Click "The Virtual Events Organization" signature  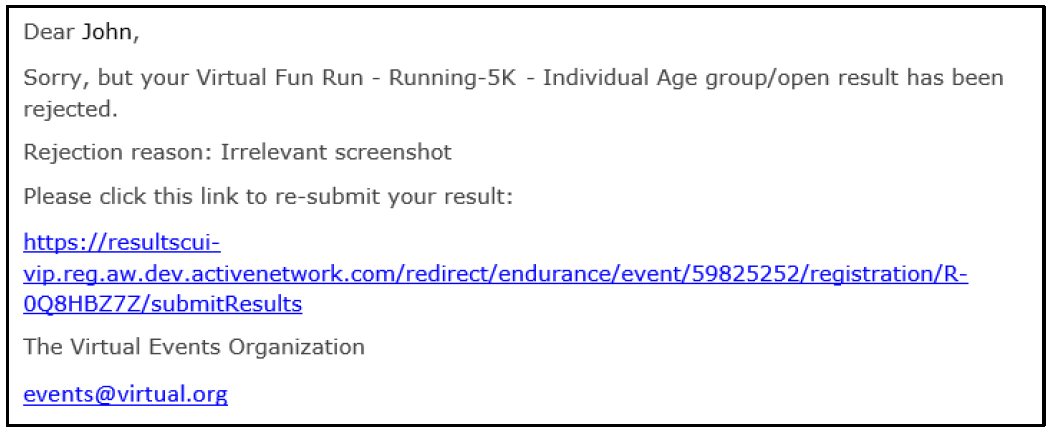tap(194, 348)
